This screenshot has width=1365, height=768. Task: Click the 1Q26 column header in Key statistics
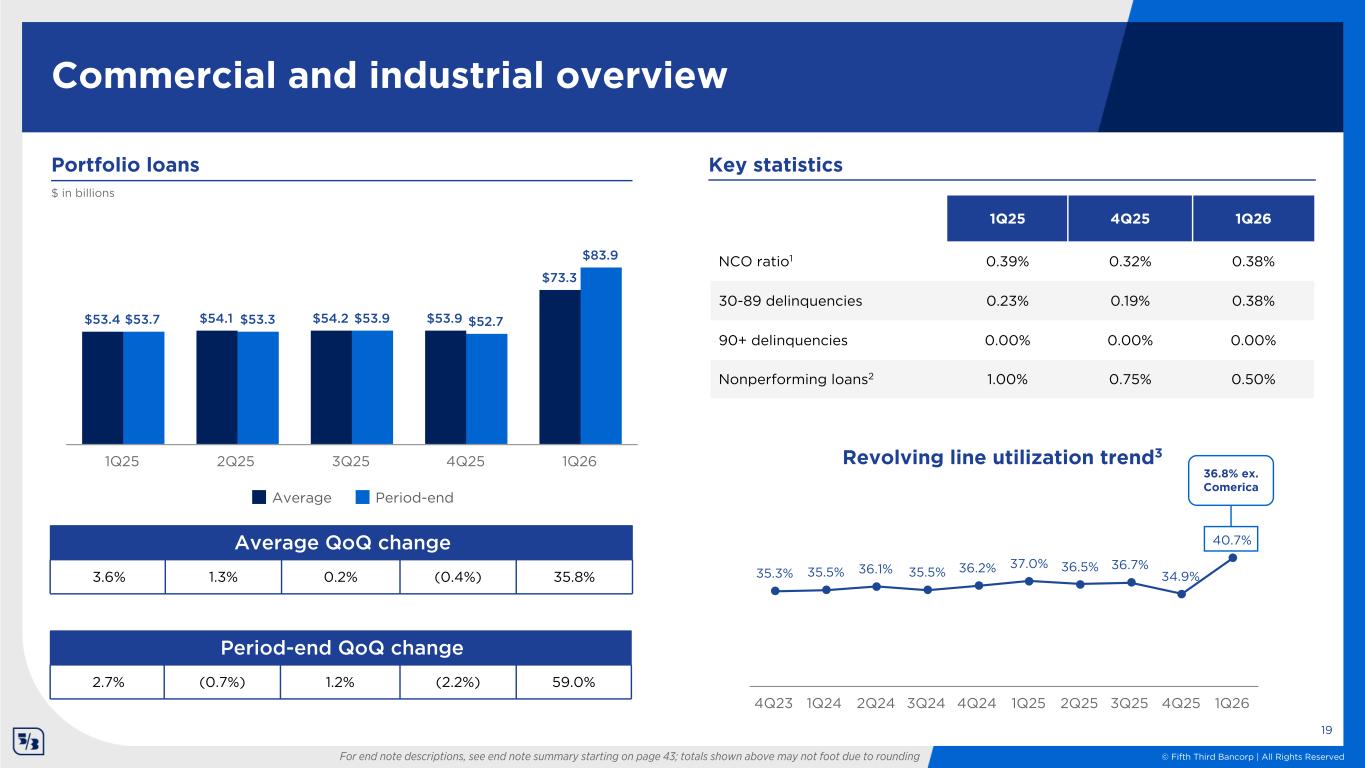(x=1253, y=218)
